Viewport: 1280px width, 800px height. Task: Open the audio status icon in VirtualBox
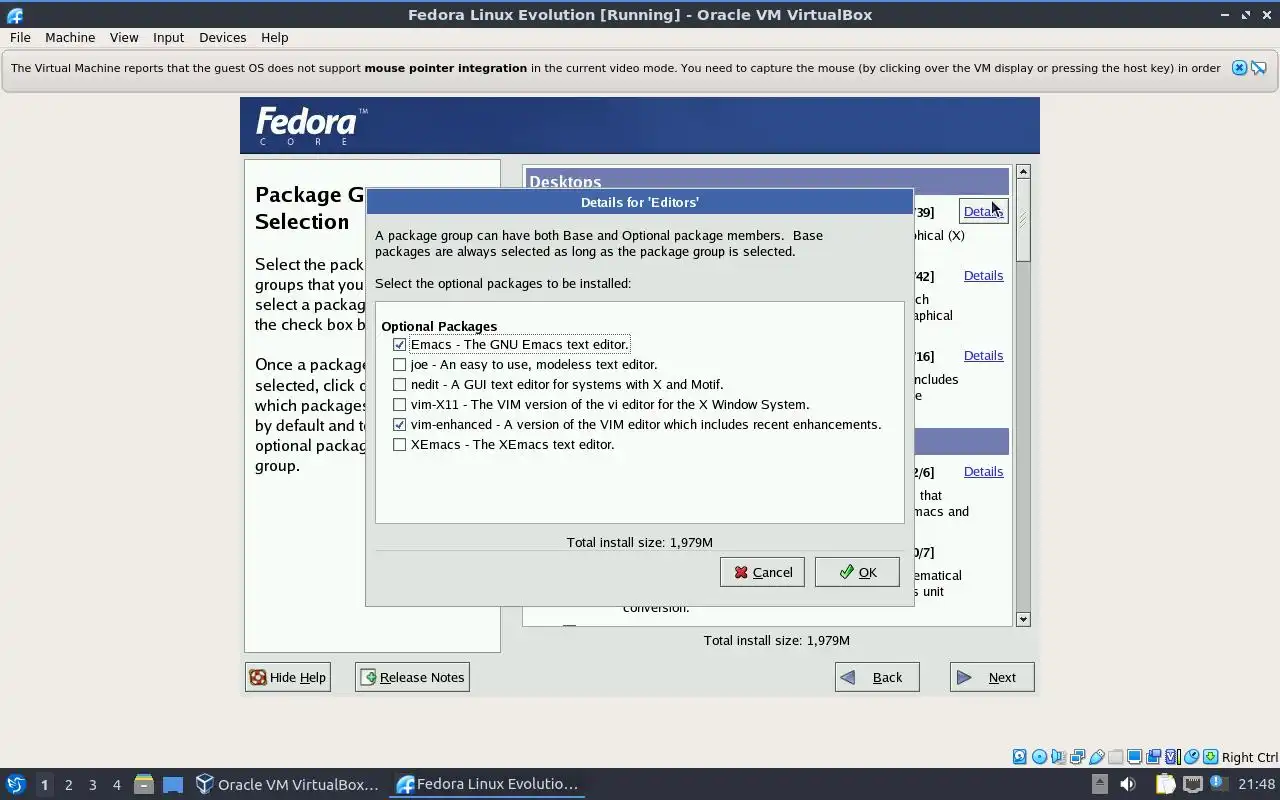coord(1058,757)
